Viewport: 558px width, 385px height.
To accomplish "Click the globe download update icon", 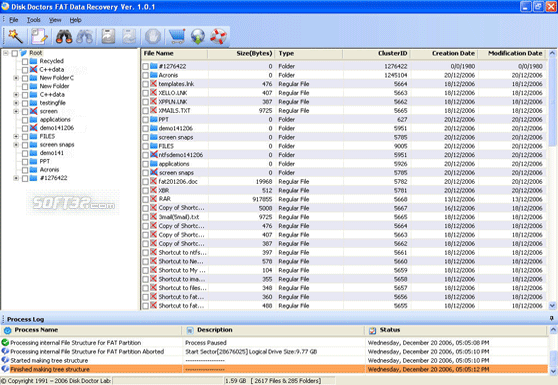I will (198, 36).
